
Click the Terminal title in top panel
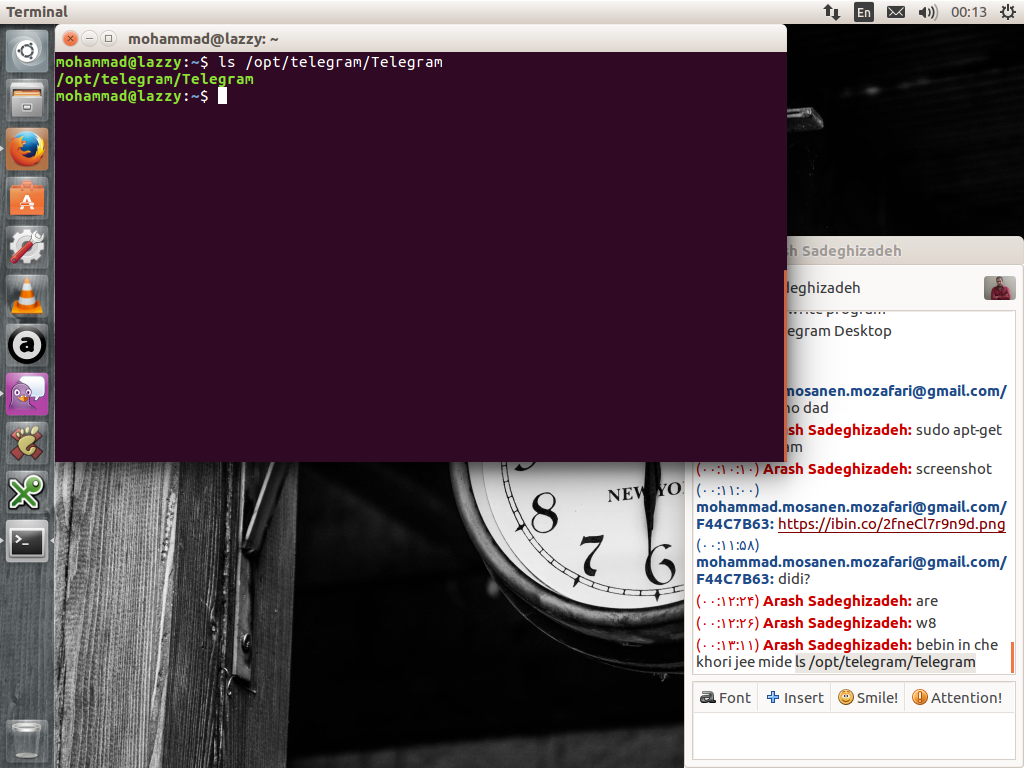(37, 12)
